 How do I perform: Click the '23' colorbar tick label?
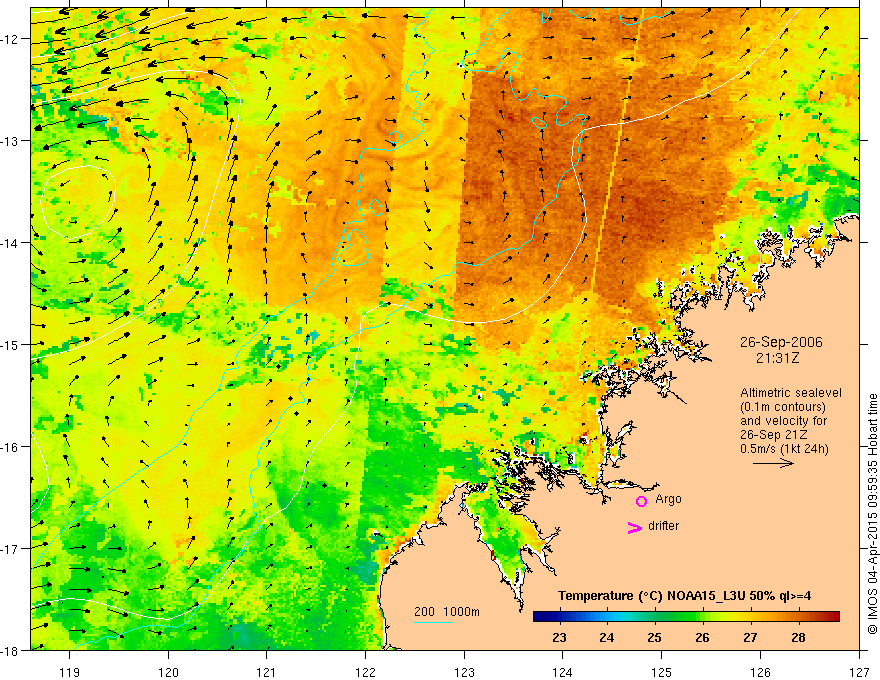(x=559, y=638)
